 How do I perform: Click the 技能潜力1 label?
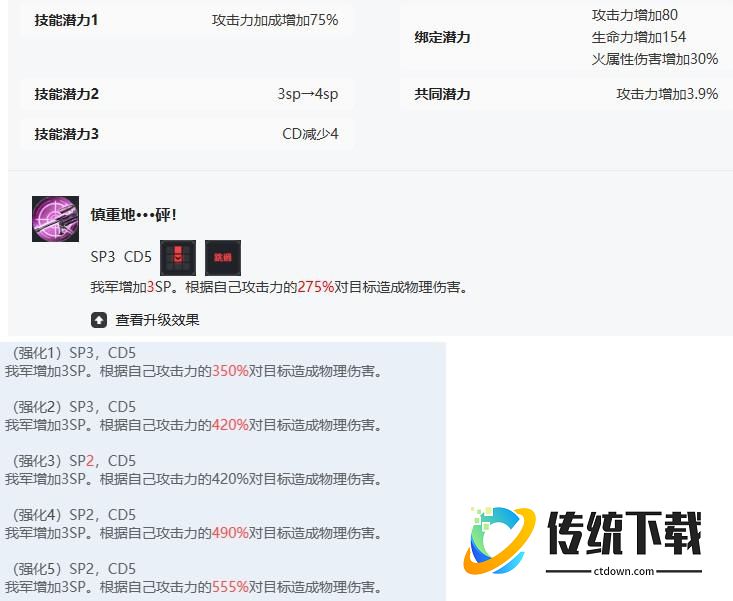[66, 20]
